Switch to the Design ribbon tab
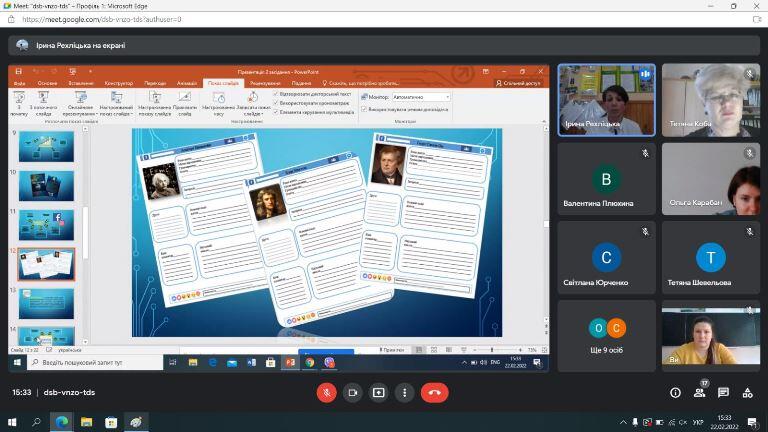This screenshot has height=432, width=768. [119, 83]
